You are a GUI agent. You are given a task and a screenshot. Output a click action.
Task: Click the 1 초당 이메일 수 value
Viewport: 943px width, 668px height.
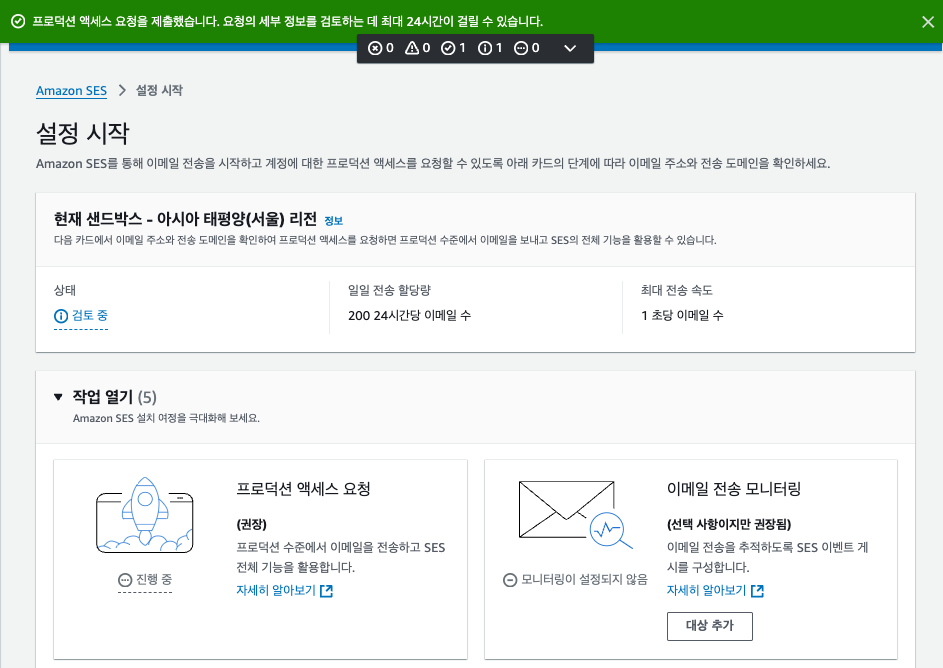[x=682, y=316]
